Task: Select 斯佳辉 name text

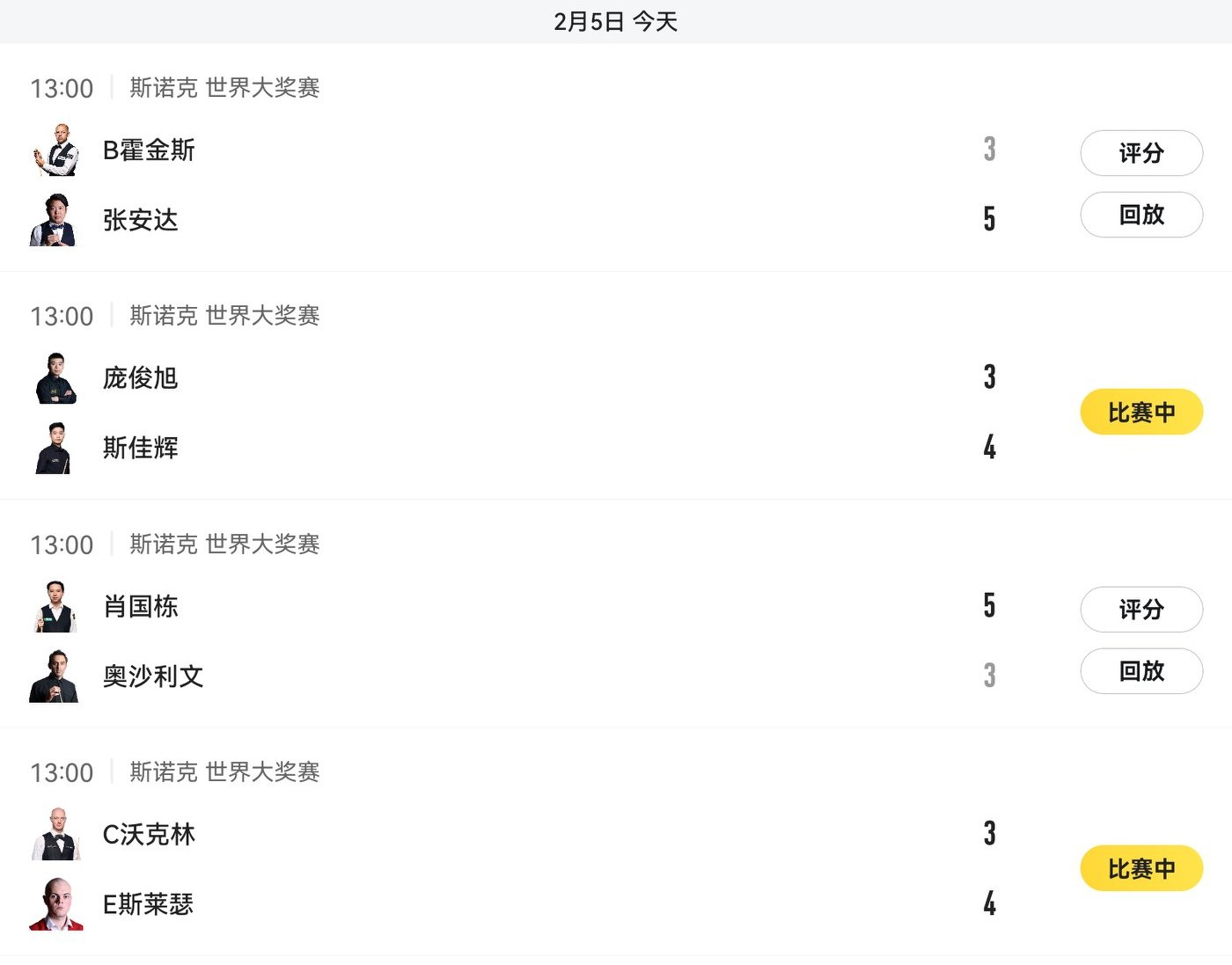Action: [x=141, y=448]
